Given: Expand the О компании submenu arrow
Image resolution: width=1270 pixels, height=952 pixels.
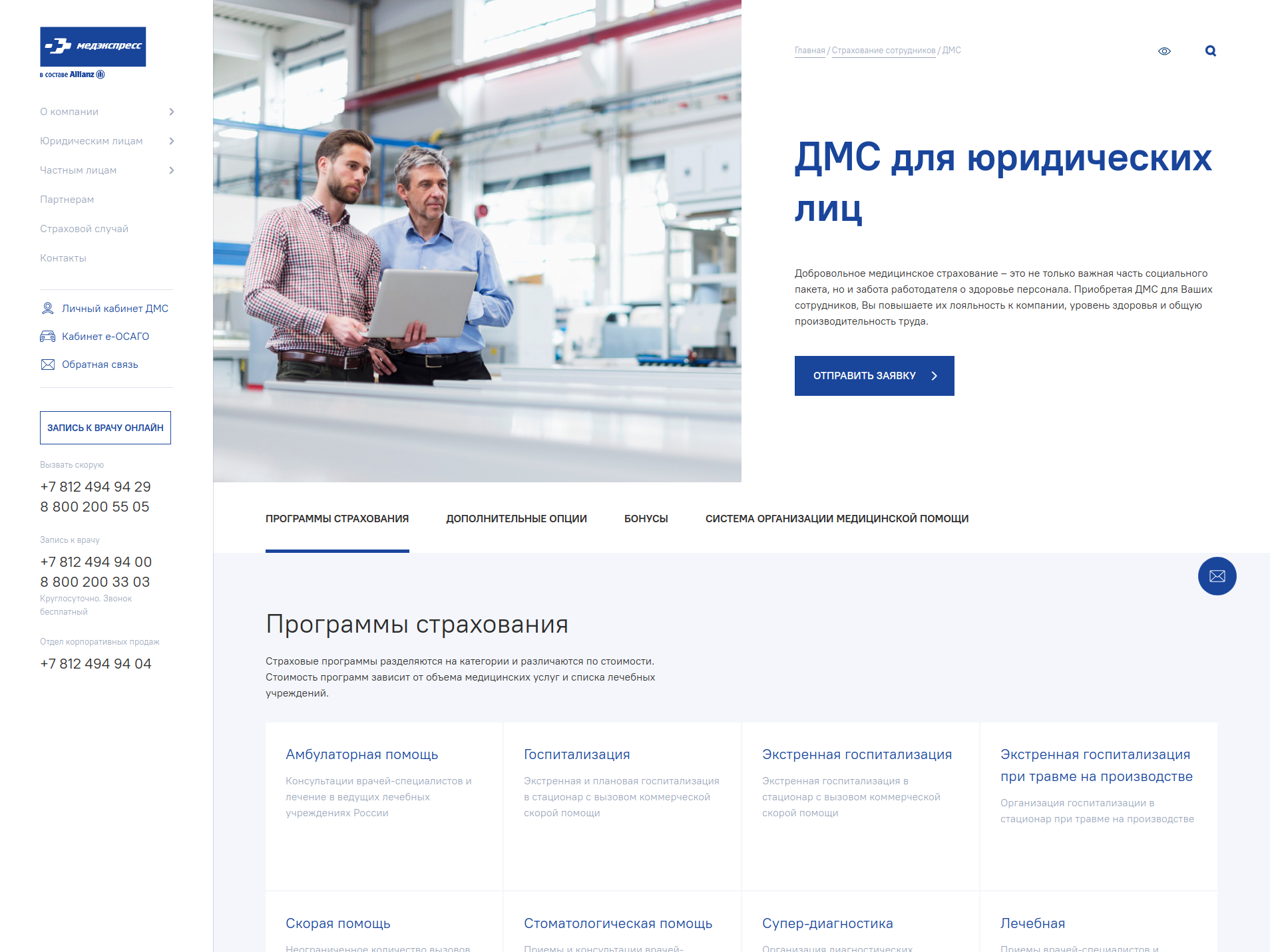Looking at the screenshot, I should point(172,112).
